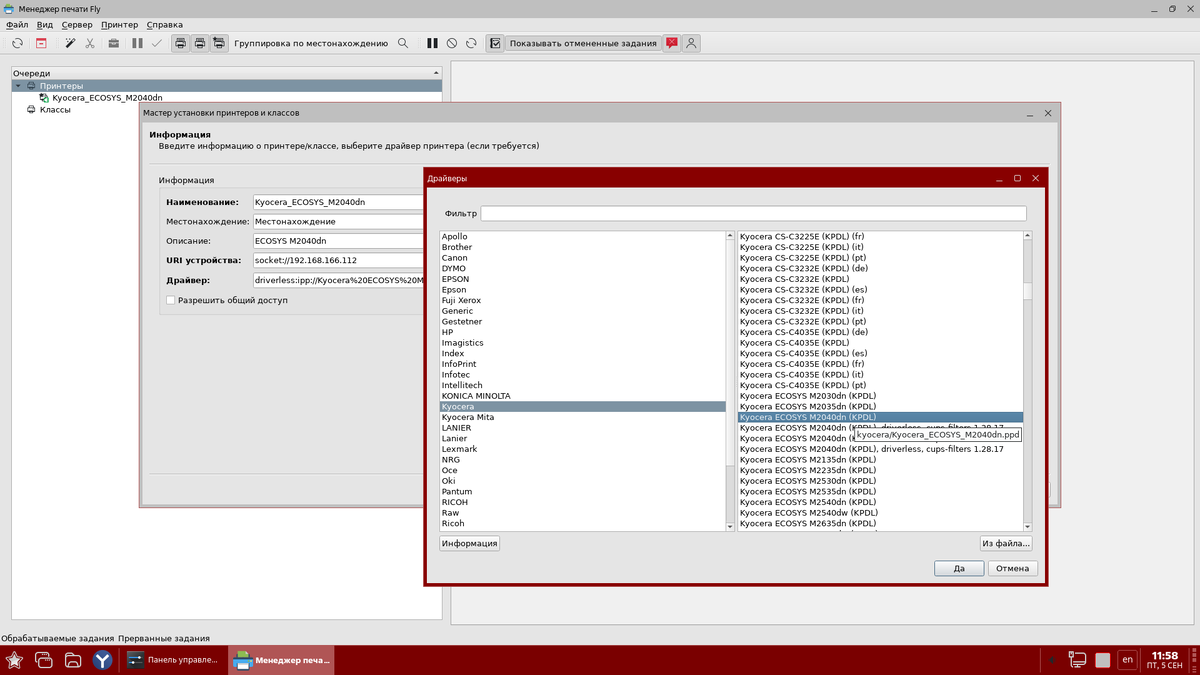
Task: Click 'Отмена' in the Драйверы dialog
Action: 1012,568
